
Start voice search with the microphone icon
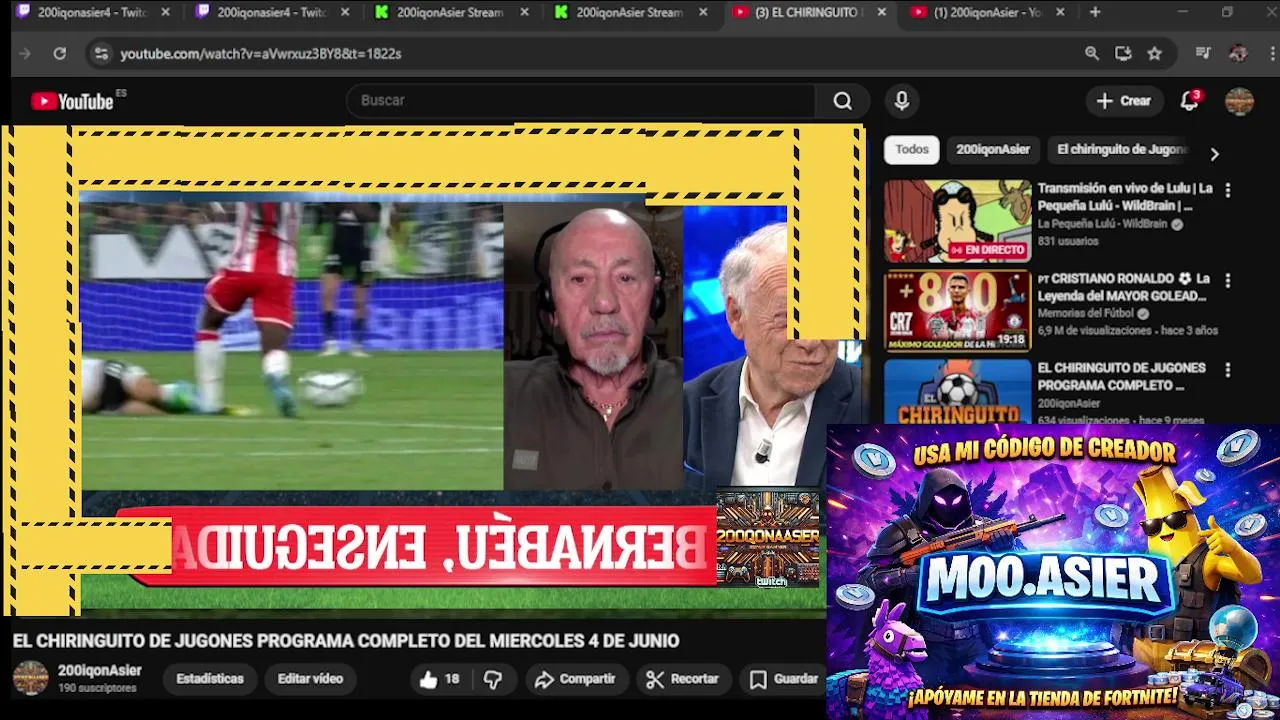tap(901, 101)
